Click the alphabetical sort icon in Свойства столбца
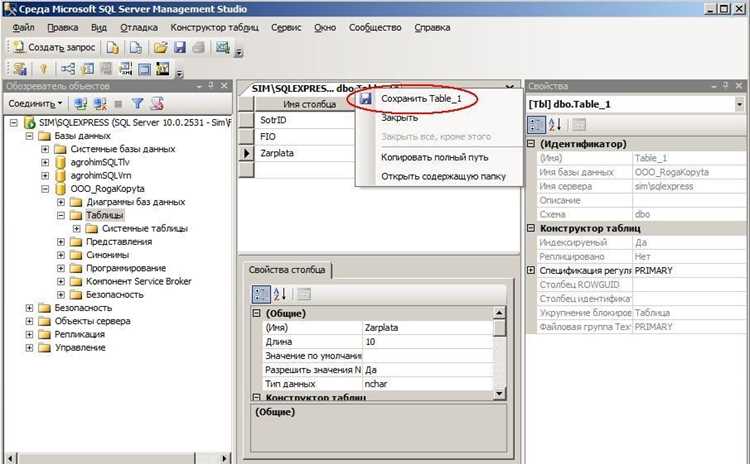This screenshot has height=464, width=750. point(280,294)
